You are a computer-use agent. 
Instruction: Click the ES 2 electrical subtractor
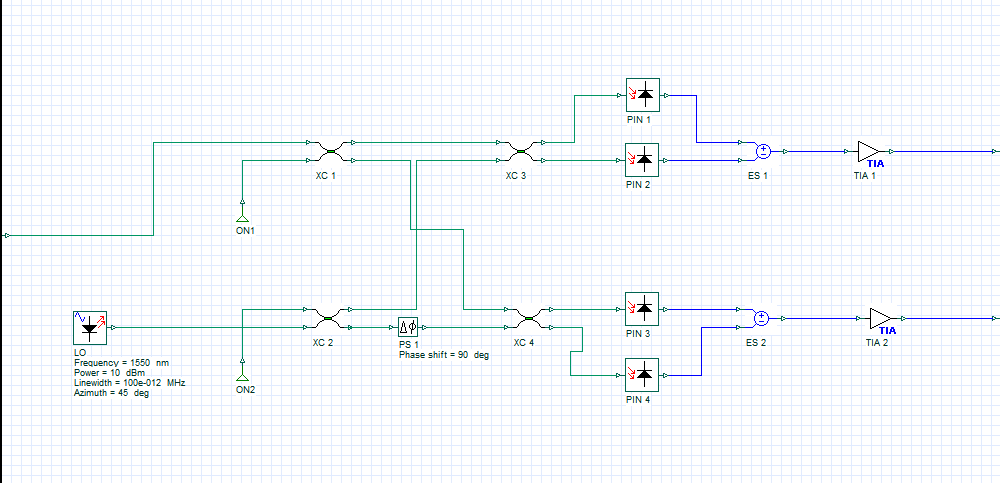(760, 319)
